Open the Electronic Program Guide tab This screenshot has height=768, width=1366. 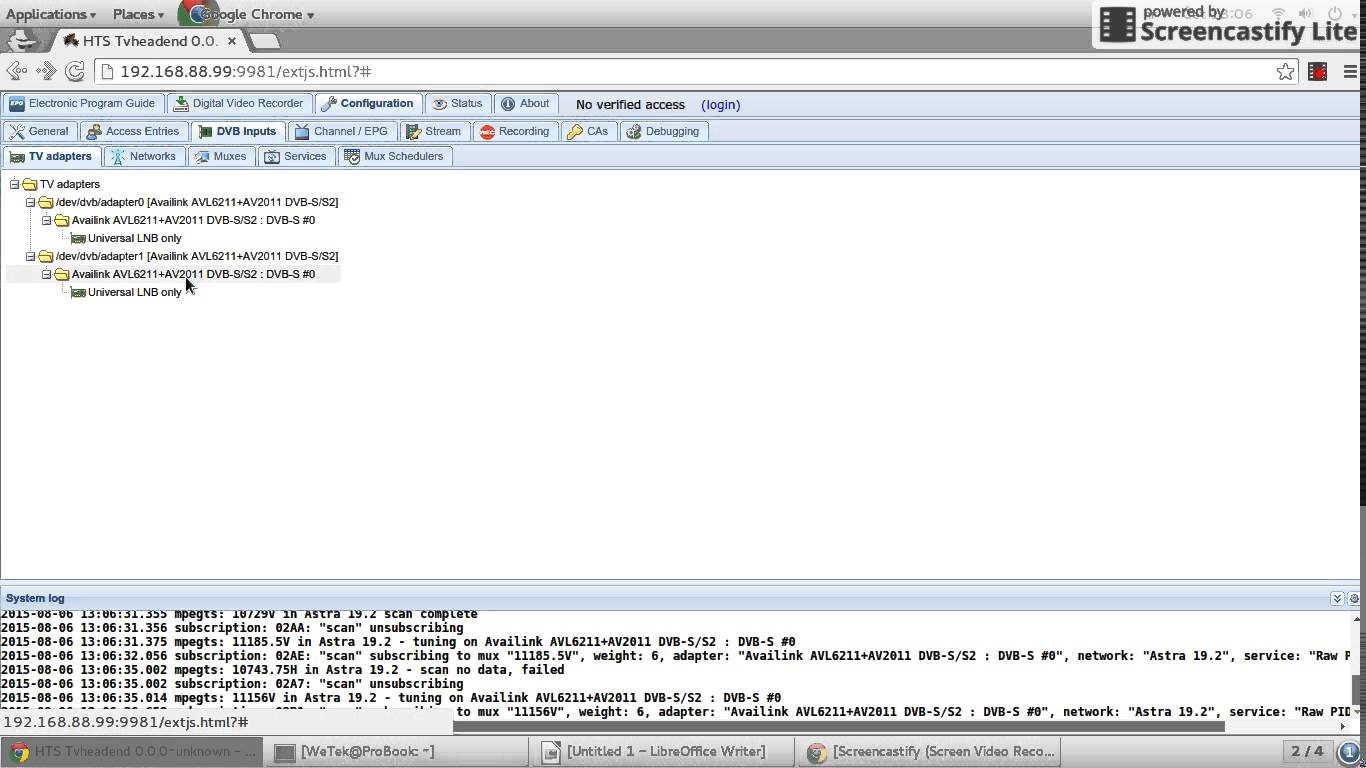[x=82, y=103]
